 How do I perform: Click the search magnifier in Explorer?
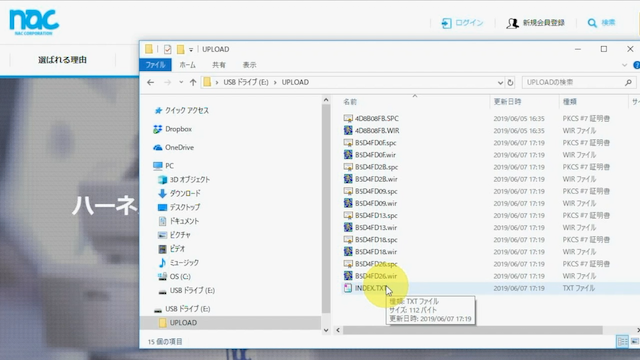pyautogui.click(x=628, y=82)
